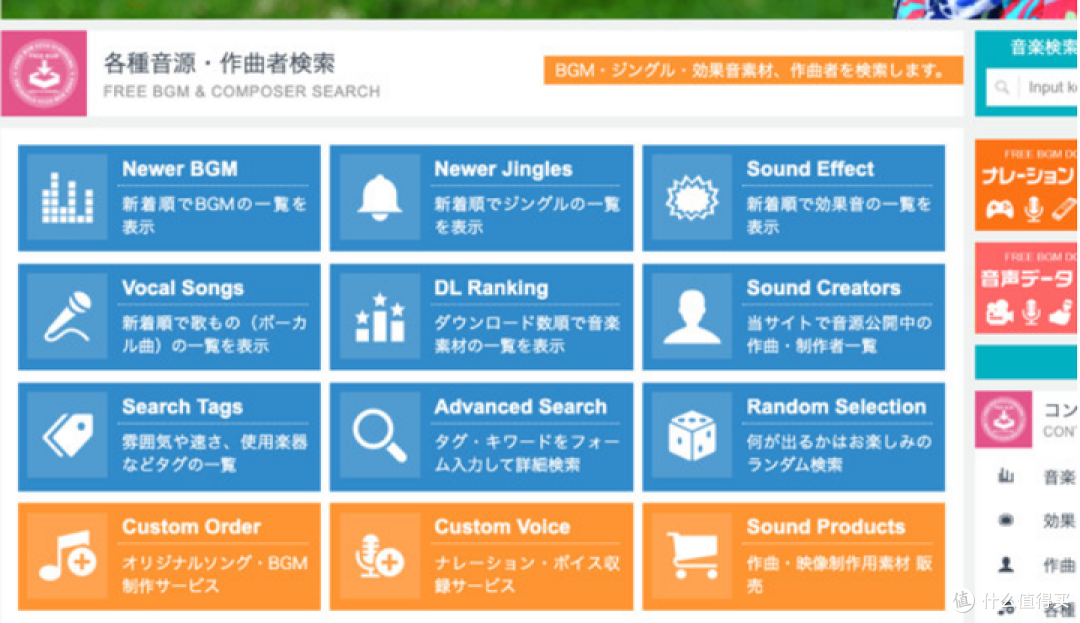Click the sidebar person icon next to 作曲
The width and height of the screenshot is (1080, 623).
point(1006,565)
